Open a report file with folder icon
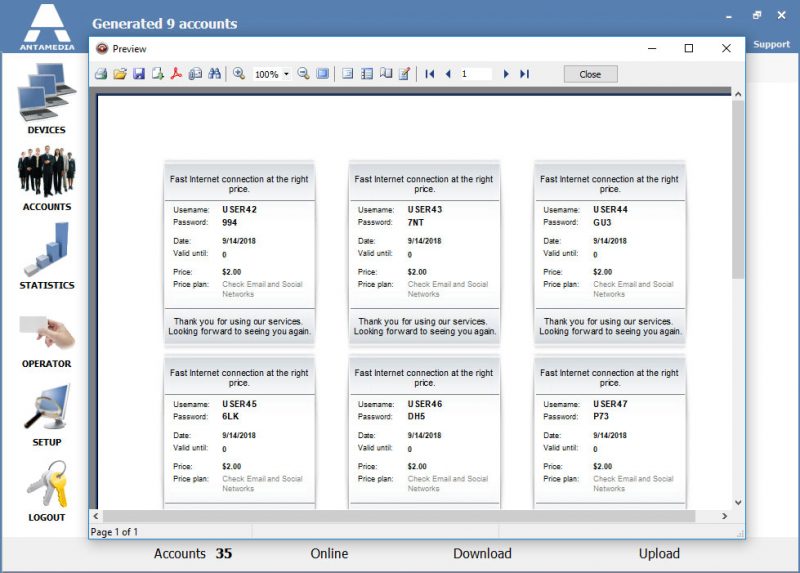Image resolution: width=800 pixels, height=573 pixels. tap(120, 74)
